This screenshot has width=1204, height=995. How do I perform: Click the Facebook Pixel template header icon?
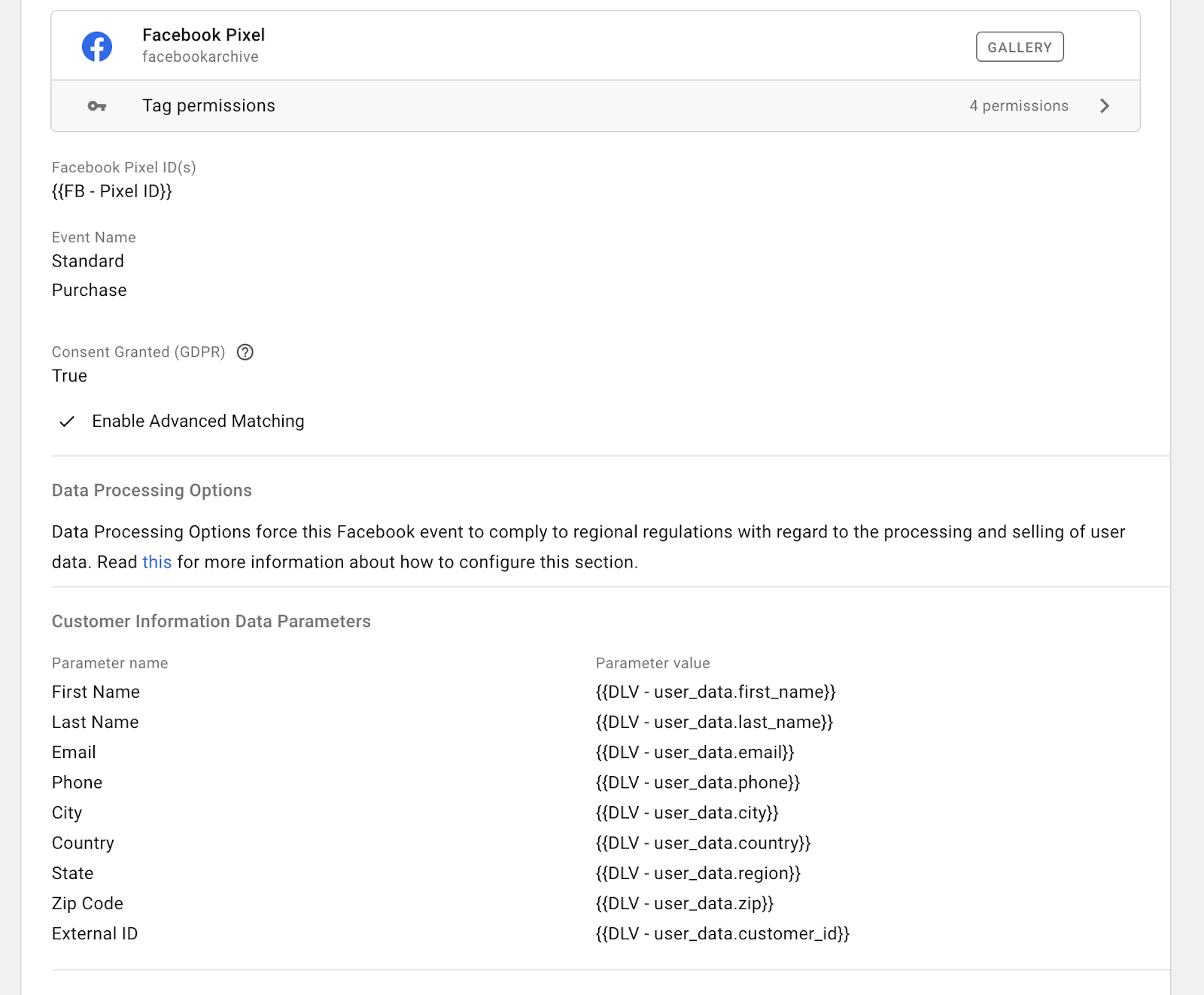(x=96, y=46)
